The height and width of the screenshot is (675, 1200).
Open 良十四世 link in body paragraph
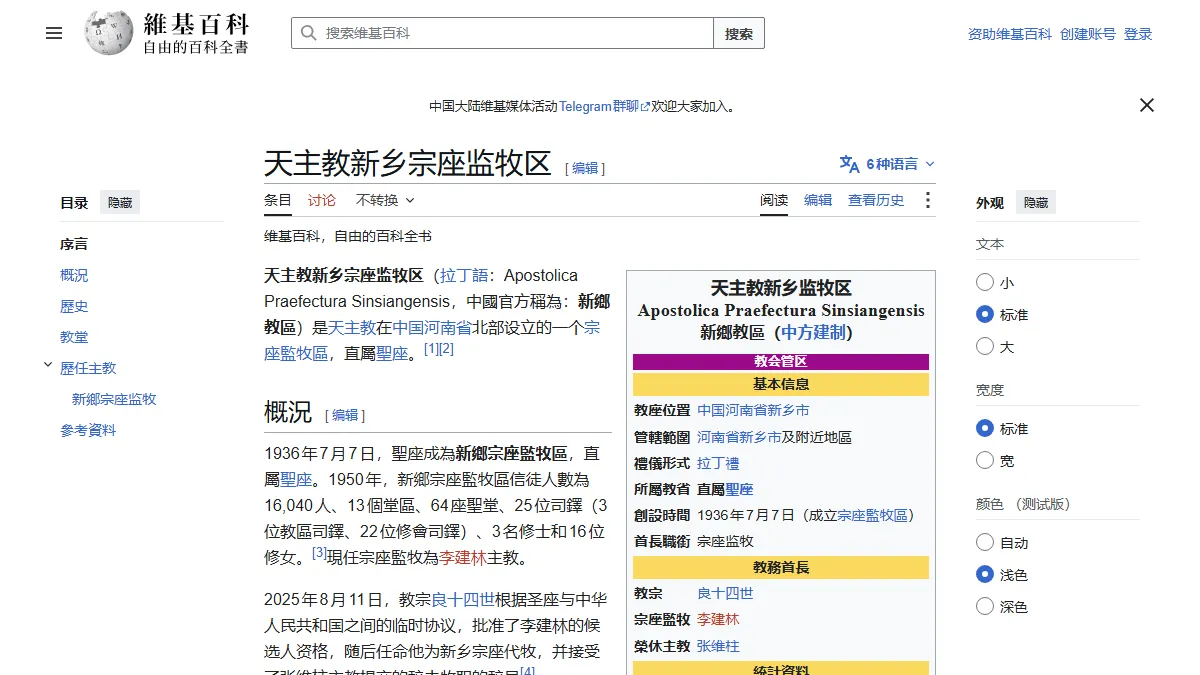click(463, 600)
